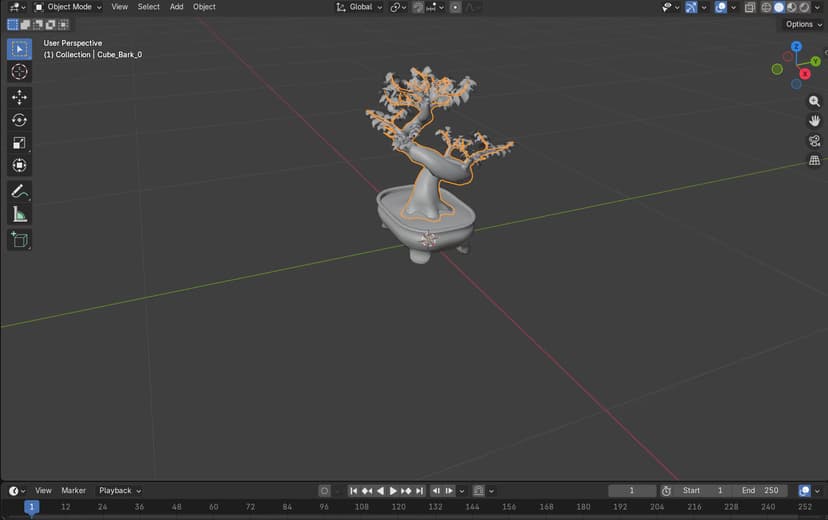Open the timeline View menu
The width and height of the screenshot is (828, 520).
(43, 490)
